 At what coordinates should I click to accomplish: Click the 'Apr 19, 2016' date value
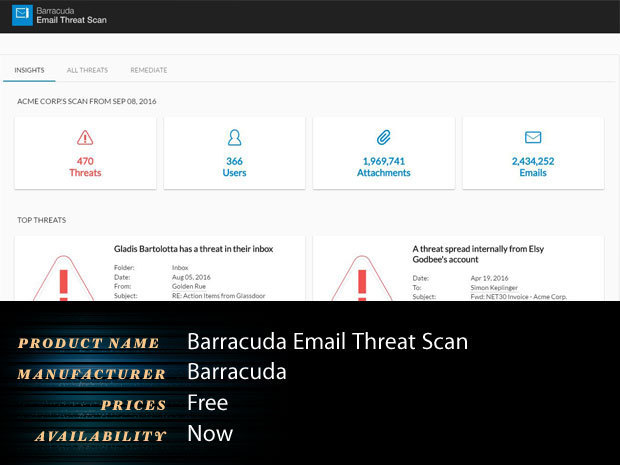[490, 278]
